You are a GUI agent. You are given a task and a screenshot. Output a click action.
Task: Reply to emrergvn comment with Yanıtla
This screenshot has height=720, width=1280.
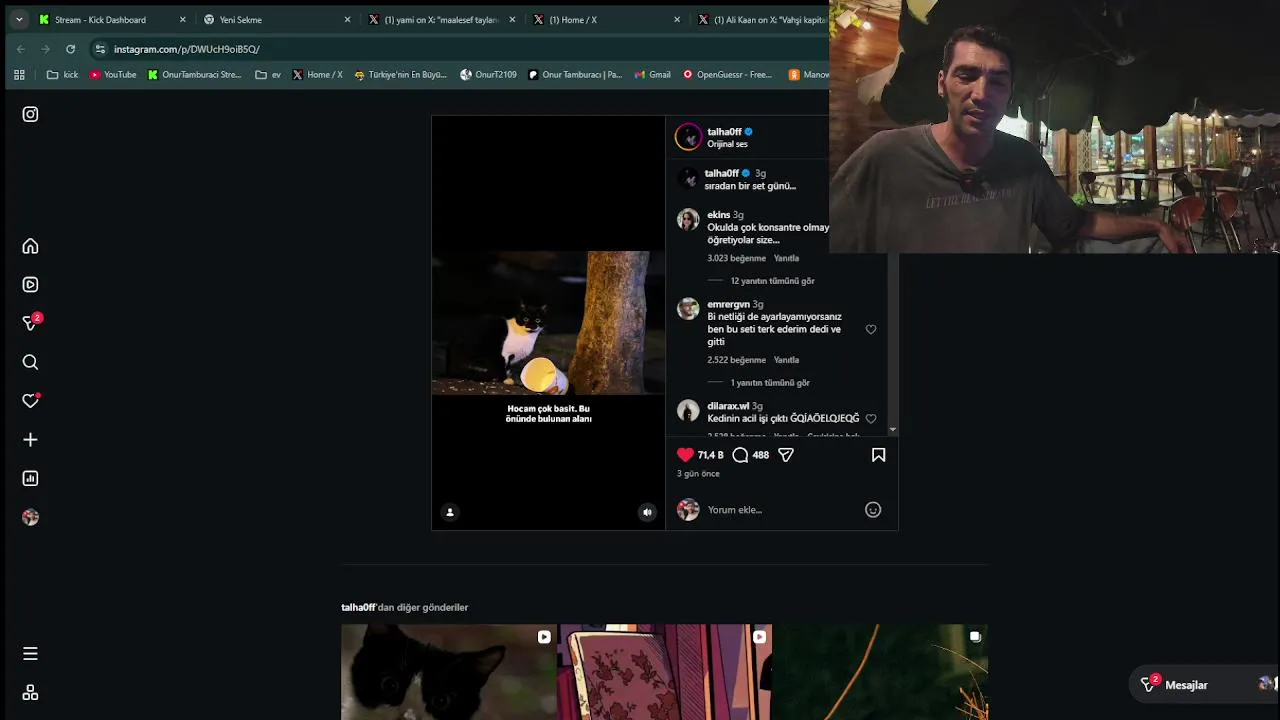click(786, 360)
